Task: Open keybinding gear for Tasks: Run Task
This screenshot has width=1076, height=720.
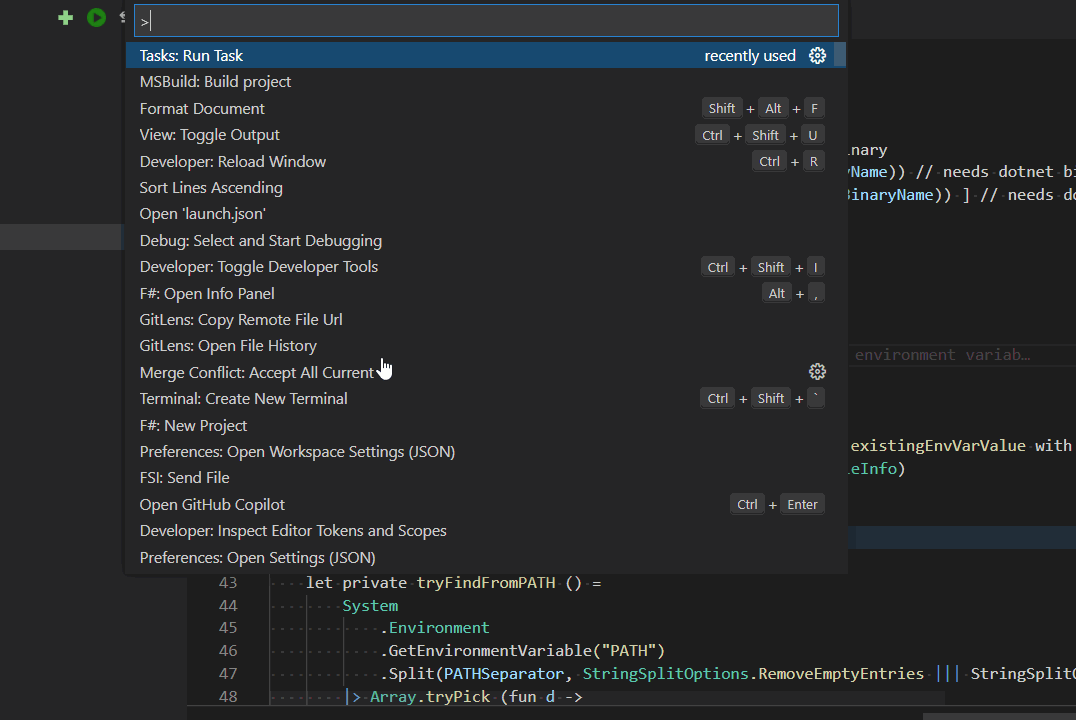Action: pos(817,56)
